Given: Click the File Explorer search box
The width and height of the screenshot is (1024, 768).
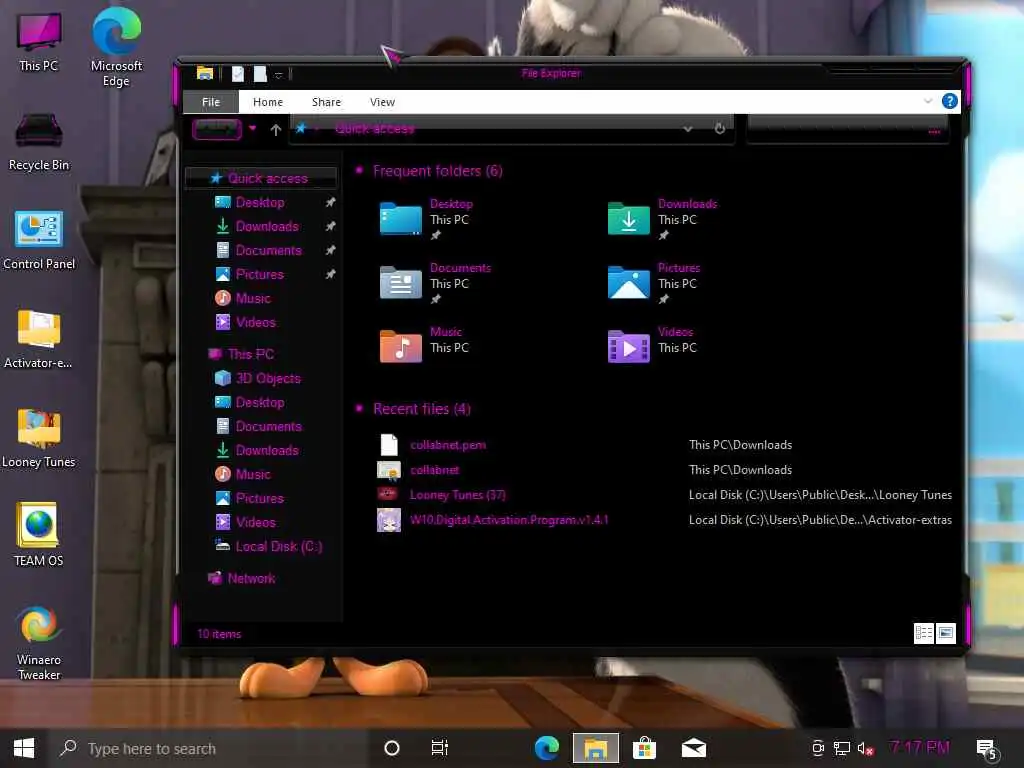Looking at the screenshot, I should pyautogui.click(x=848, y=129).
